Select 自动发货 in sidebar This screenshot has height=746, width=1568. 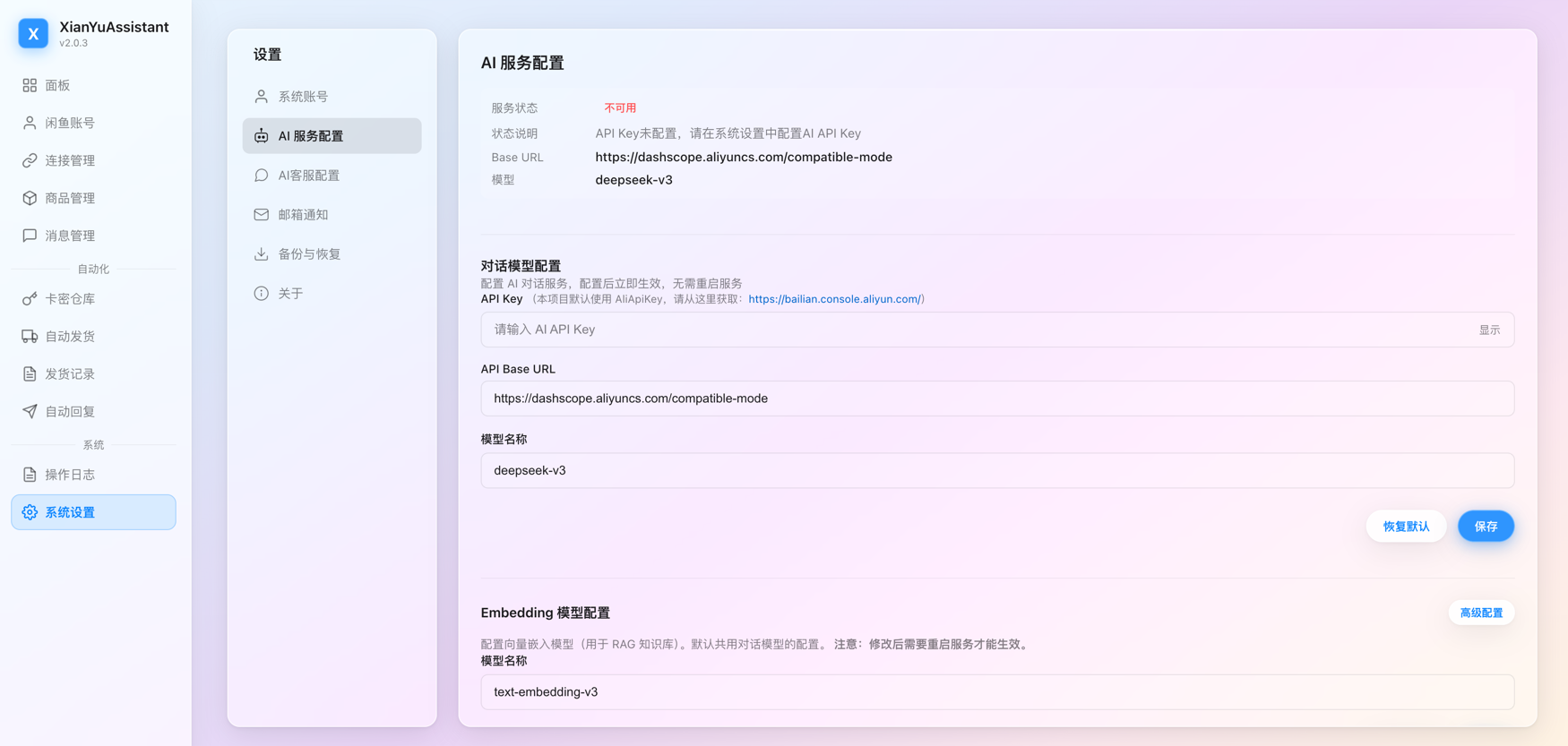(x=93, y=336)
